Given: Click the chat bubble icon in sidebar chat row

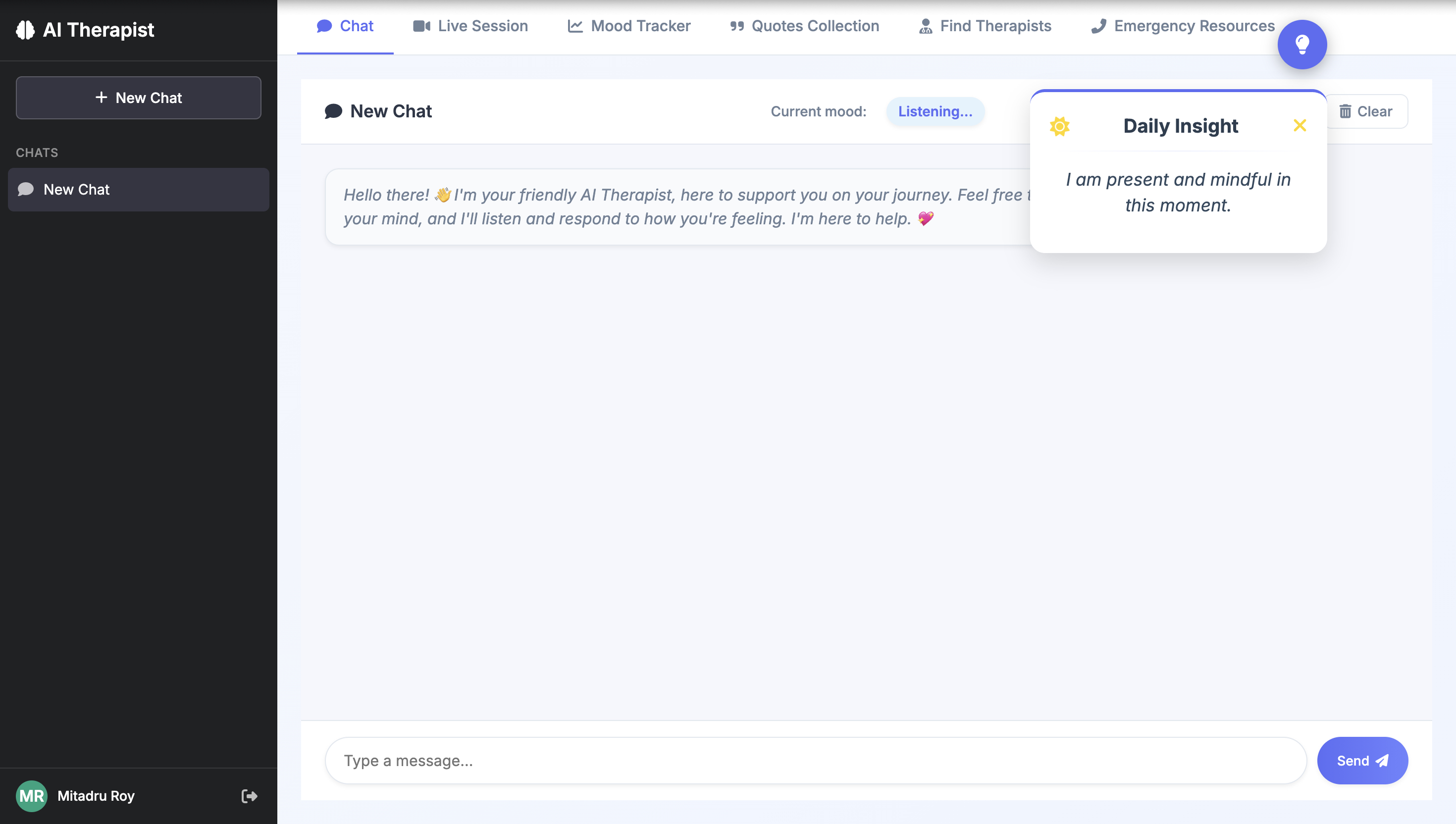Looking at the screenshot, I should (x=26, y=189).
